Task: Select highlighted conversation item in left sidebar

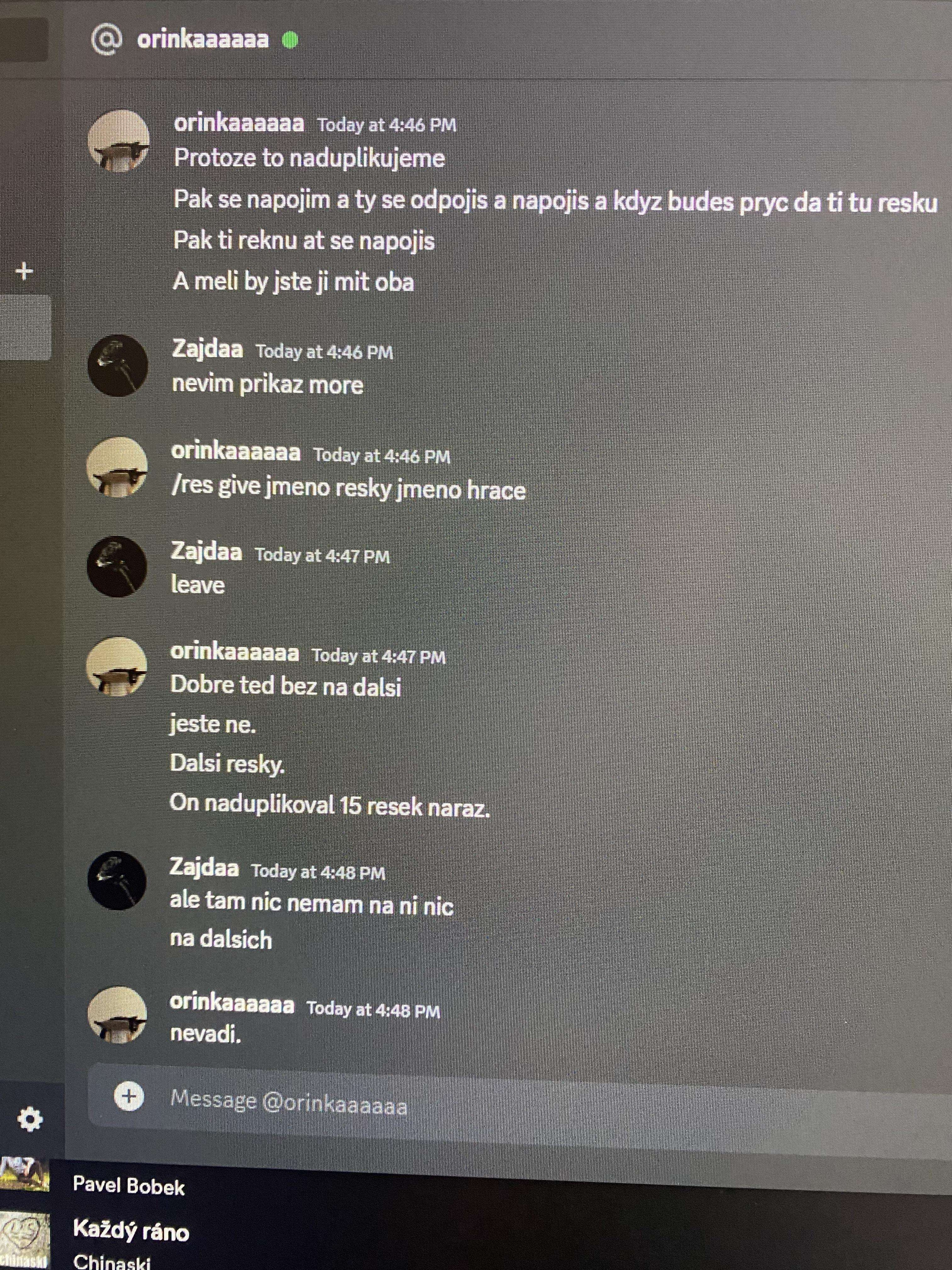Action: (25, 328)
